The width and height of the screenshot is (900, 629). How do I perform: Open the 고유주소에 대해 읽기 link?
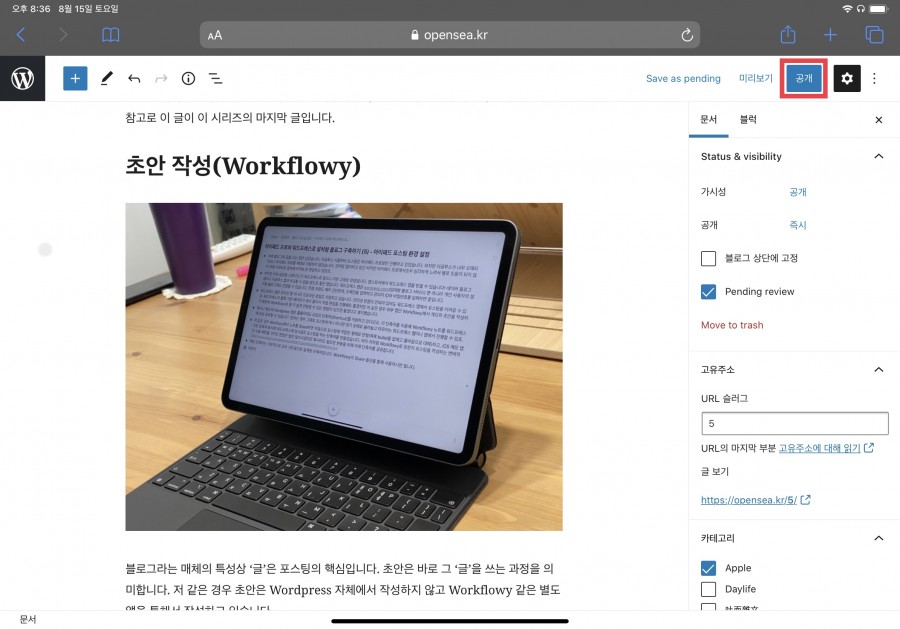[x=826, y=448]
